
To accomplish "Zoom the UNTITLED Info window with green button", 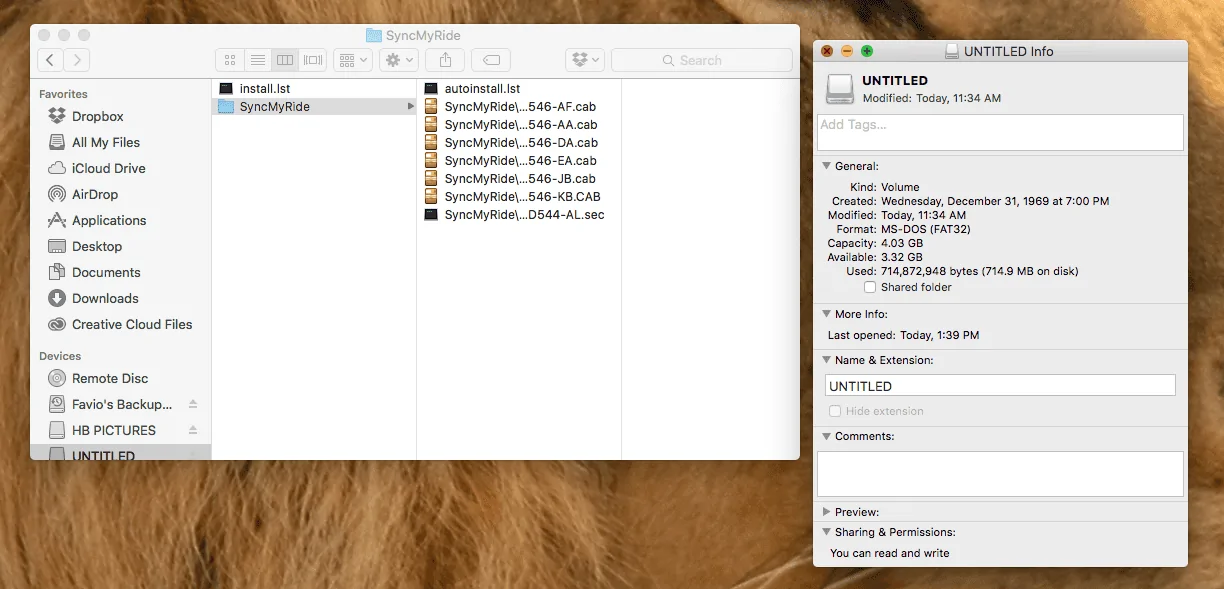I will (867, 51).
